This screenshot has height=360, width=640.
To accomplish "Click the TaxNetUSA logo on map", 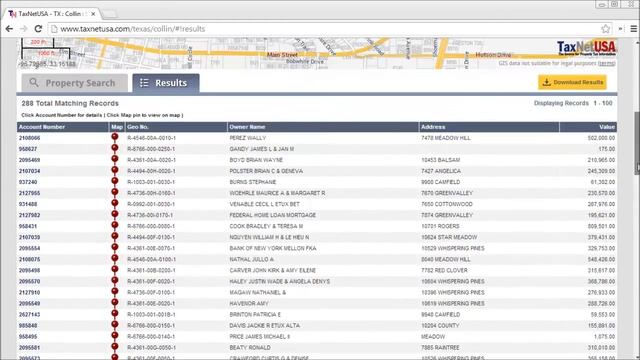I will 587,48.
